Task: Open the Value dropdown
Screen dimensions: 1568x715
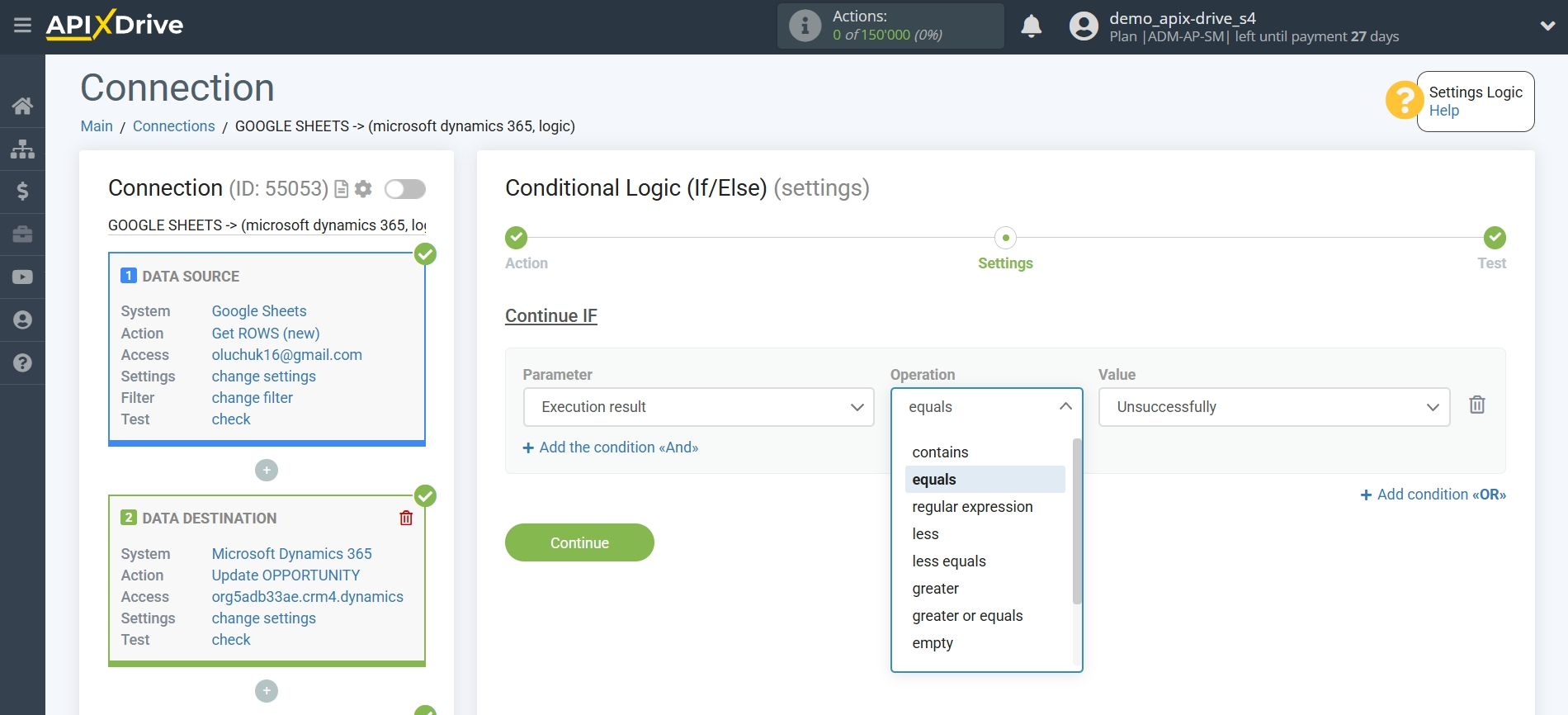Action: [x=1273, y=407]
